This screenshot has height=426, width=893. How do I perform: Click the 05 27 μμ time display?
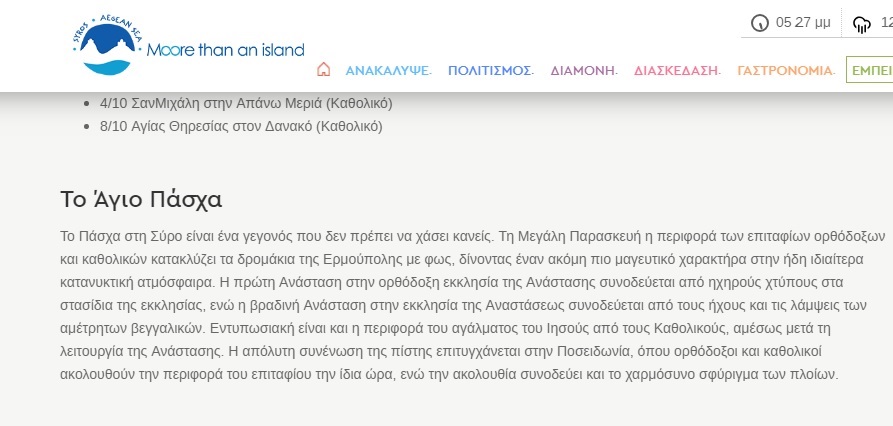pos(803,23)
